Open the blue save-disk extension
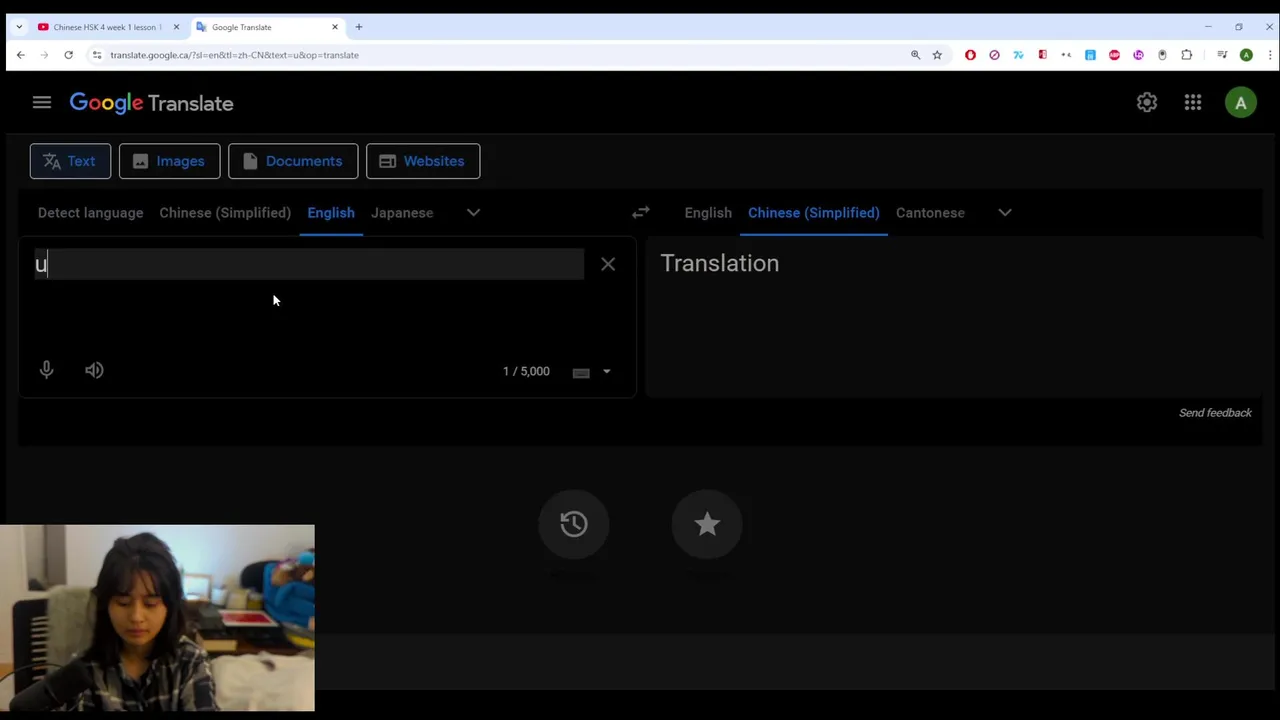 (x=1090, y=55)
